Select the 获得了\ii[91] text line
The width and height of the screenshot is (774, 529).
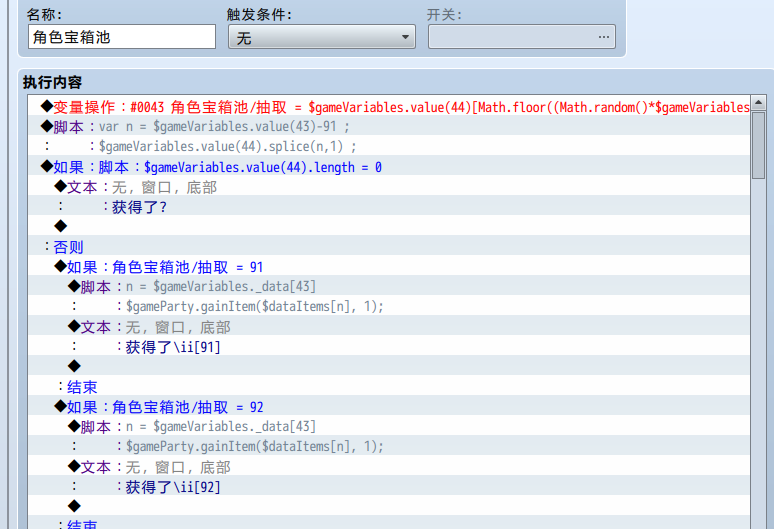click(x=389, y=347)
